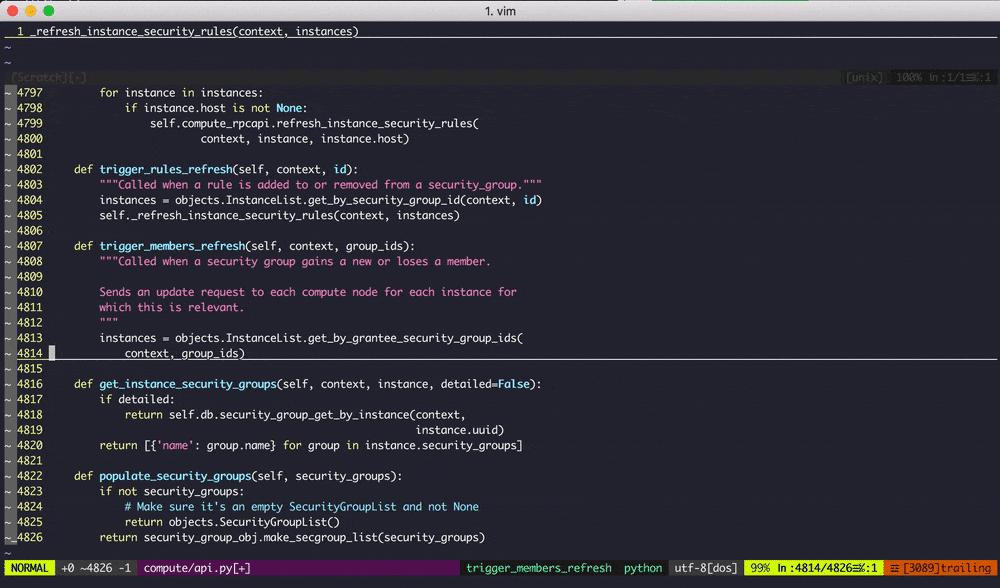Click line number 4814 in the gutter
The height and width of the screenshot is (588, 1000).
30,353
